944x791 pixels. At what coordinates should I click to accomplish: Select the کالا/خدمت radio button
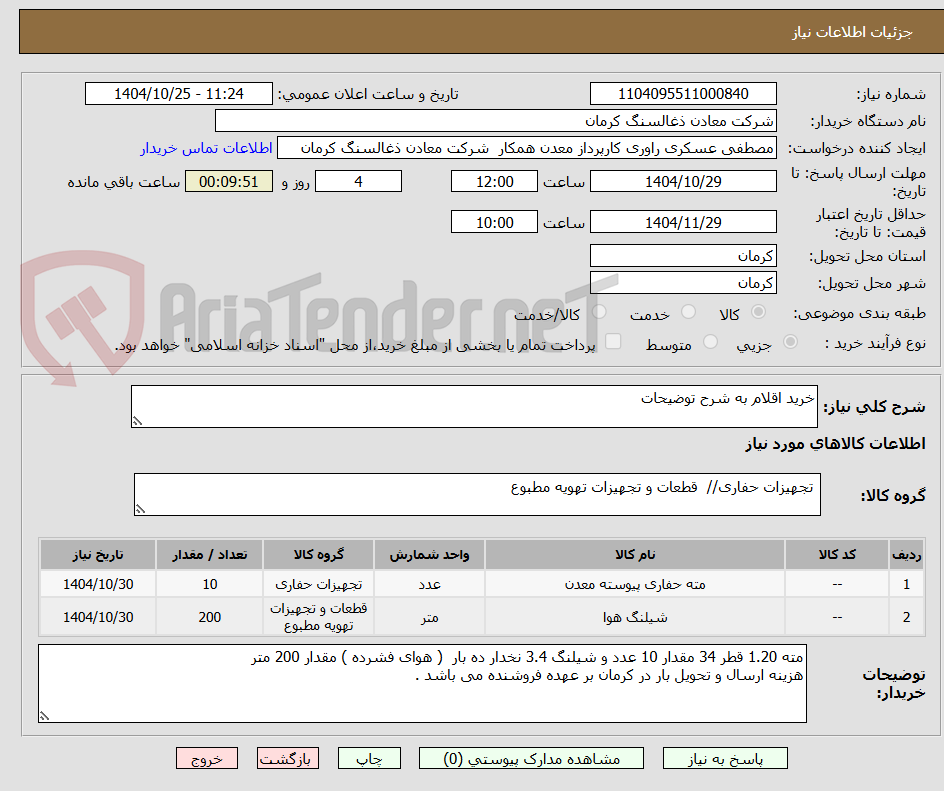point(599,312)
